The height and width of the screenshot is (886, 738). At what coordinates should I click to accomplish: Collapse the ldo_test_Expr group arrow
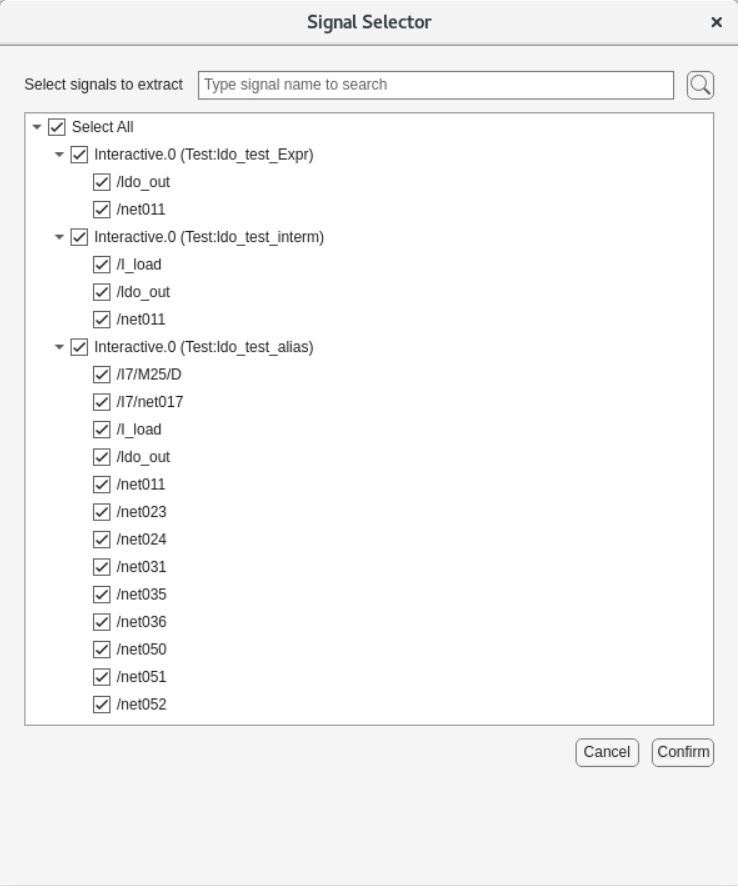59,155
